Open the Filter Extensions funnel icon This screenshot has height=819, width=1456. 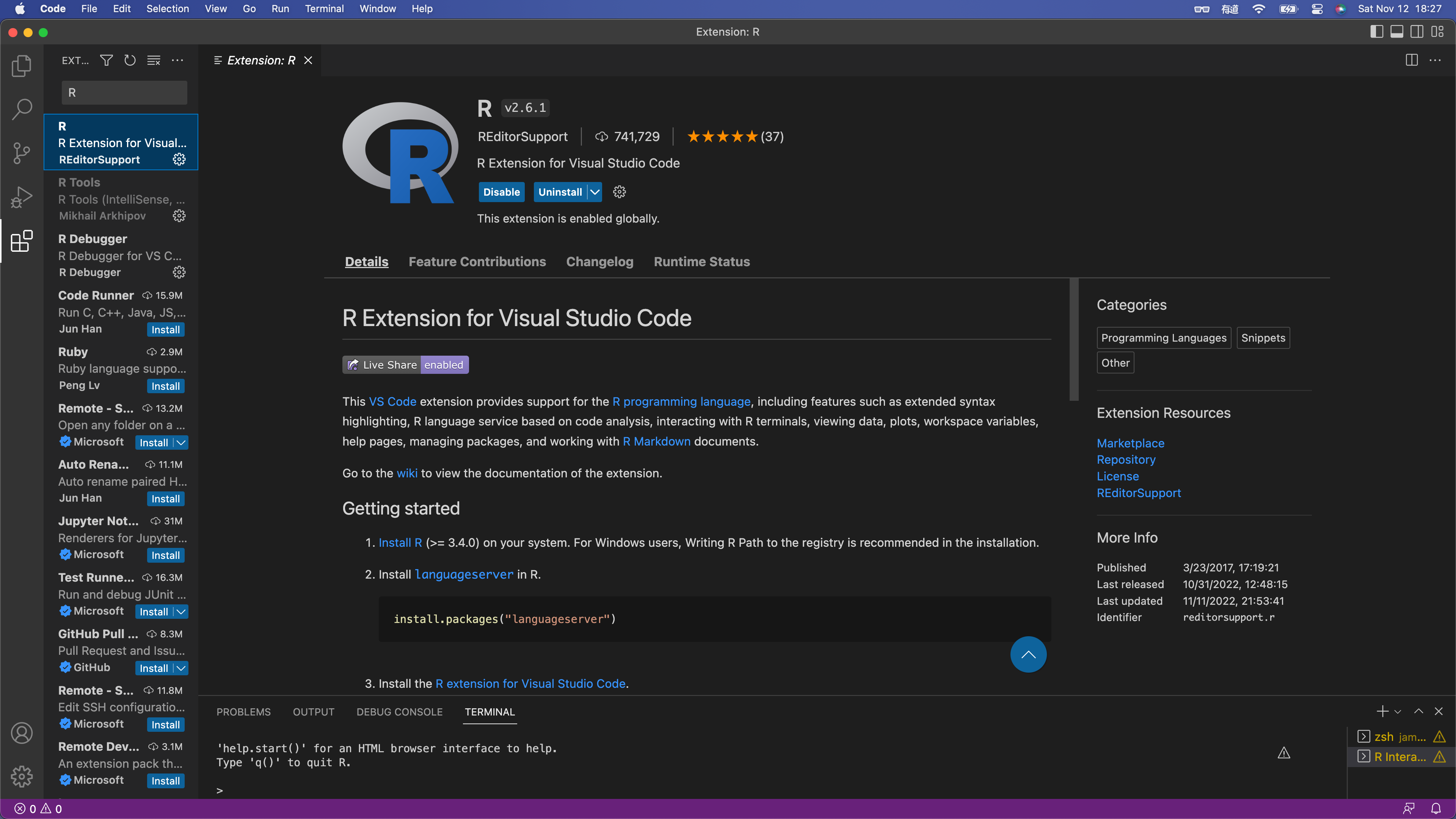[106, 60]
